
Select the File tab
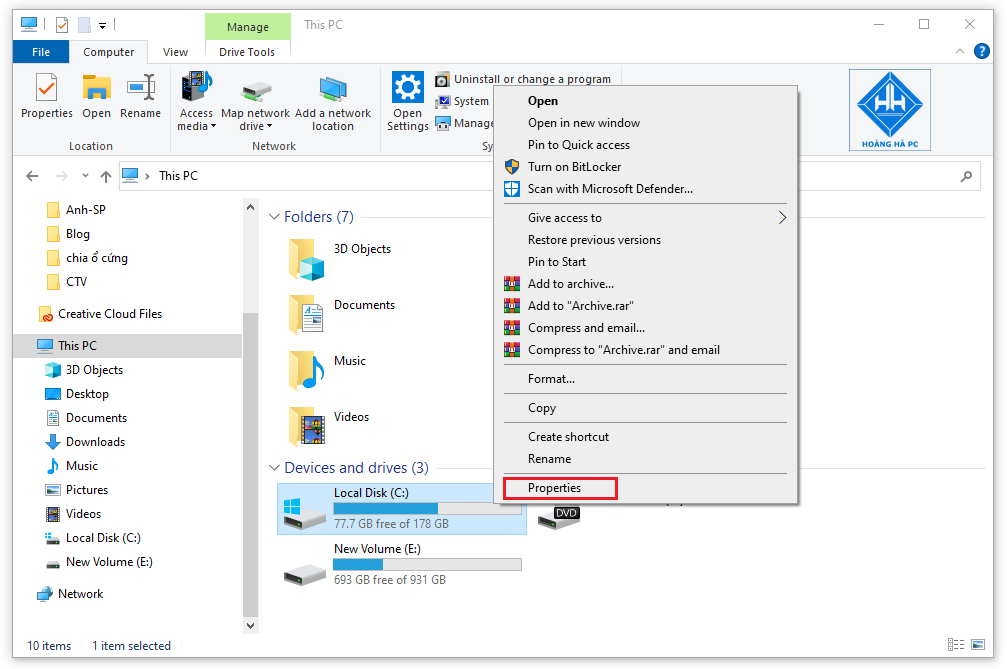click(x=41, y=52)
